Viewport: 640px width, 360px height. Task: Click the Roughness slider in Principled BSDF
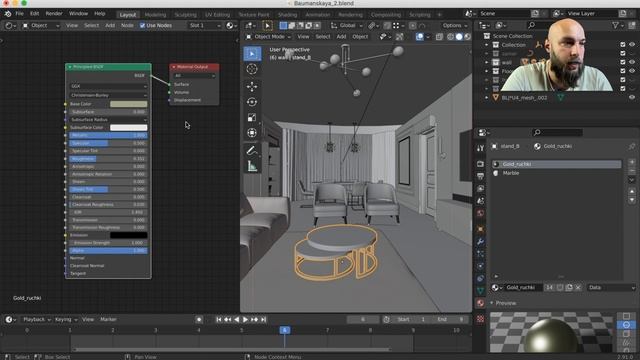(x=108, y=159)
